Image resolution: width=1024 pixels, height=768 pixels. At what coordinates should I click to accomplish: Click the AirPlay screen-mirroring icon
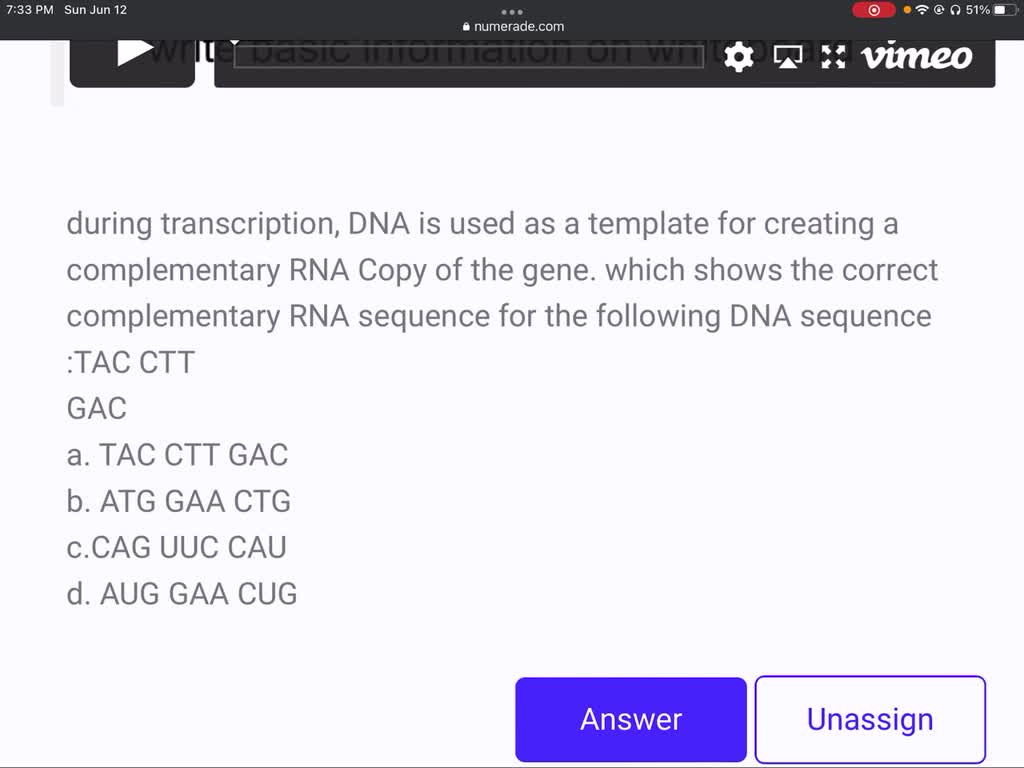(789, 57)
